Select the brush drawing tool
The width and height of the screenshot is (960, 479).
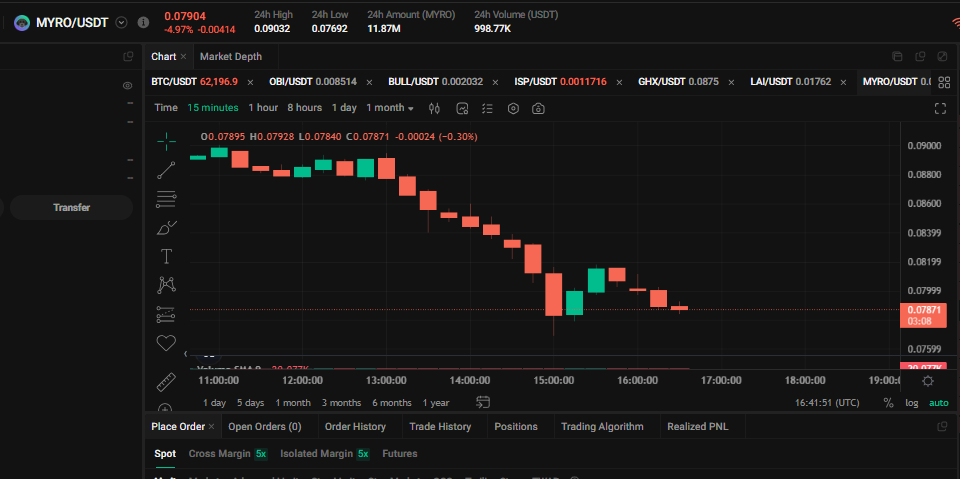(x=166, y=228)
